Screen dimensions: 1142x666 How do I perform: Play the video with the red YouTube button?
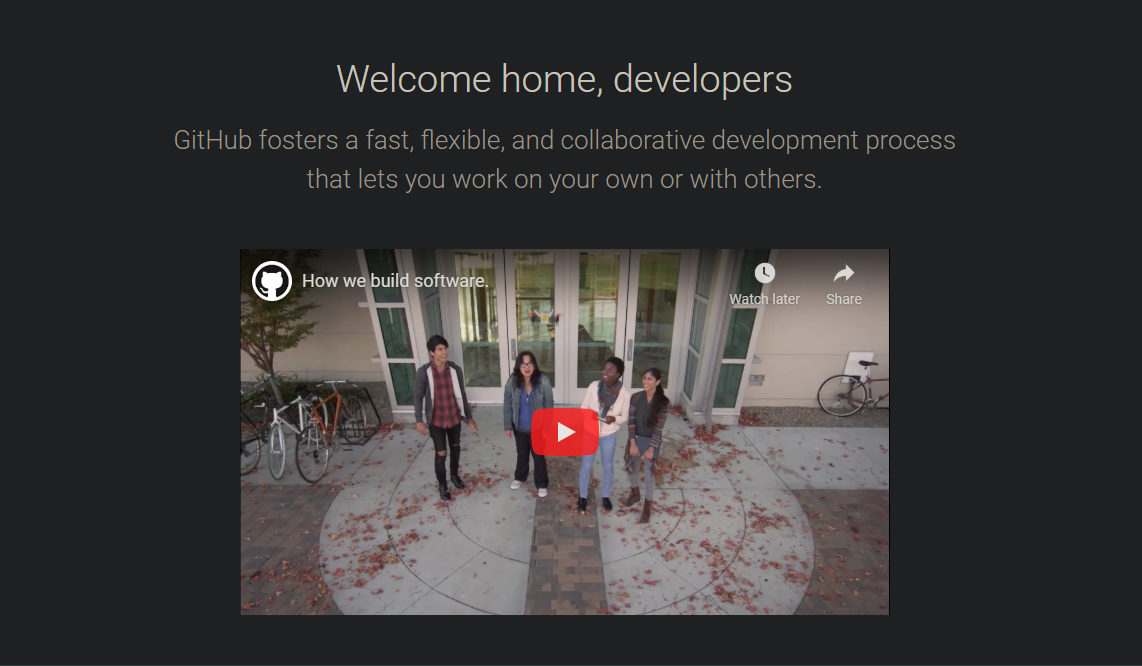[564, 432]
